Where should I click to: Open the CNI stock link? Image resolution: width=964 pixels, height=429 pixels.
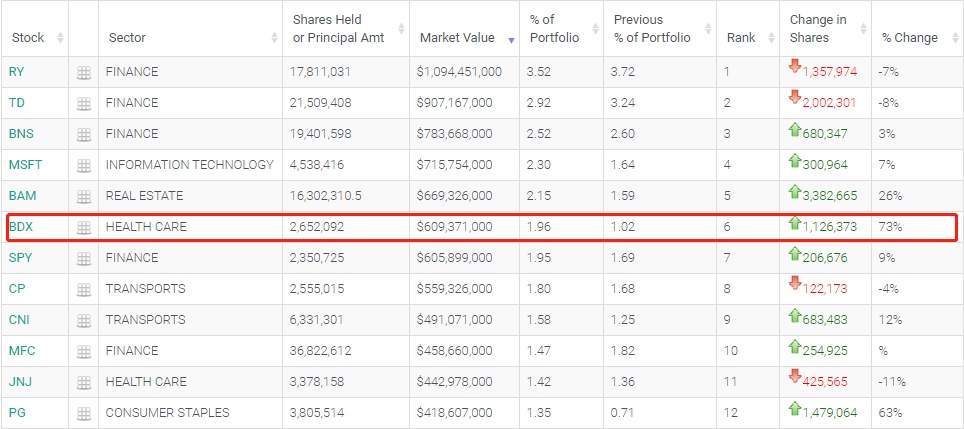19,320
